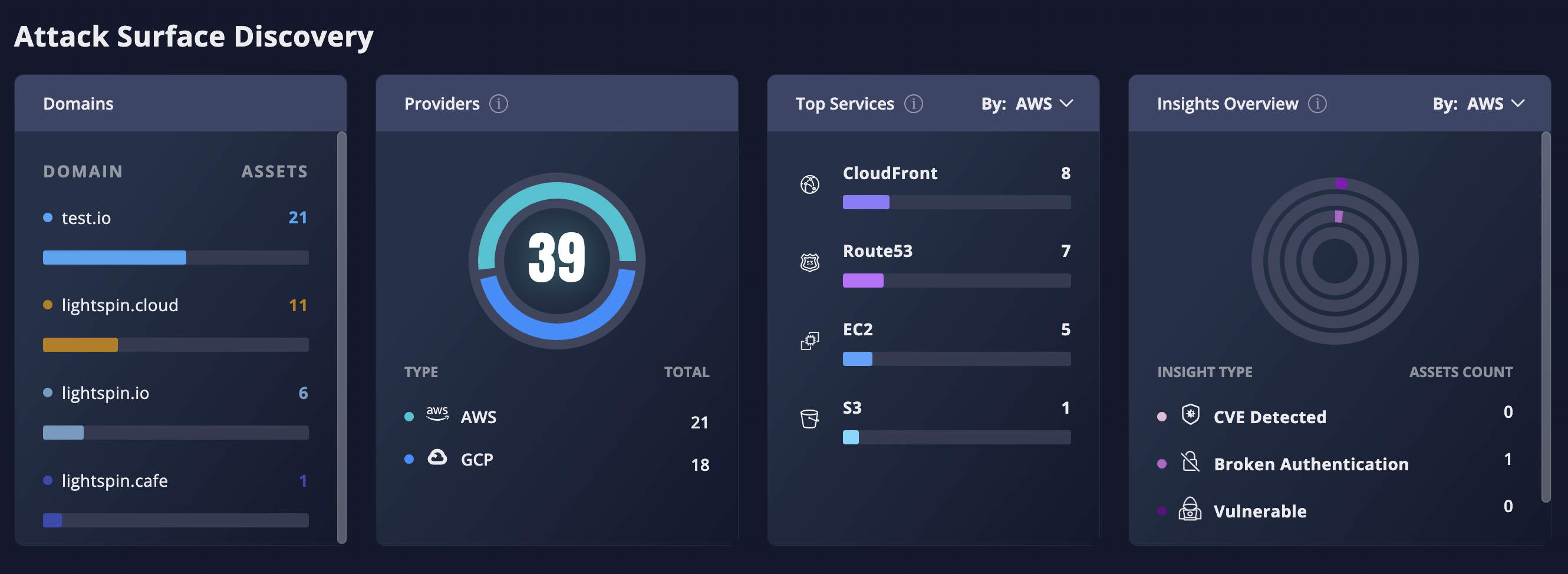Click the Broken Authentication lock icon
The height and width of the screenshot is (574, 1568).
(x=1190, y=462)
